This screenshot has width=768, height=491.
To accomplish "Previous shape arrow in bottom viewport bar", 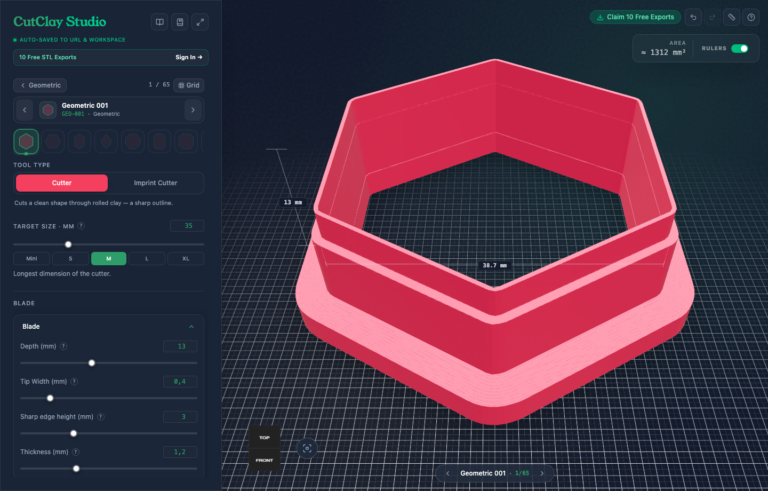I will coord(448,473).
